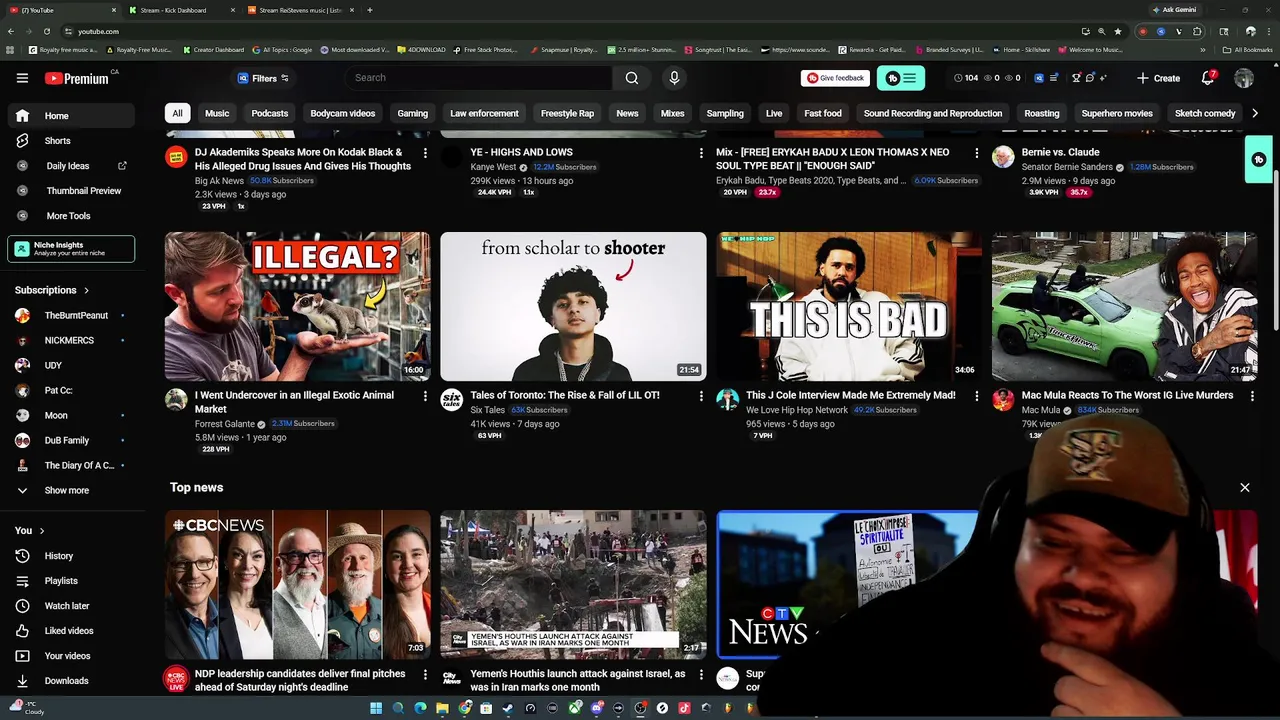
Task: Expand the Subscriptions section header
Action: click(52, 290)
